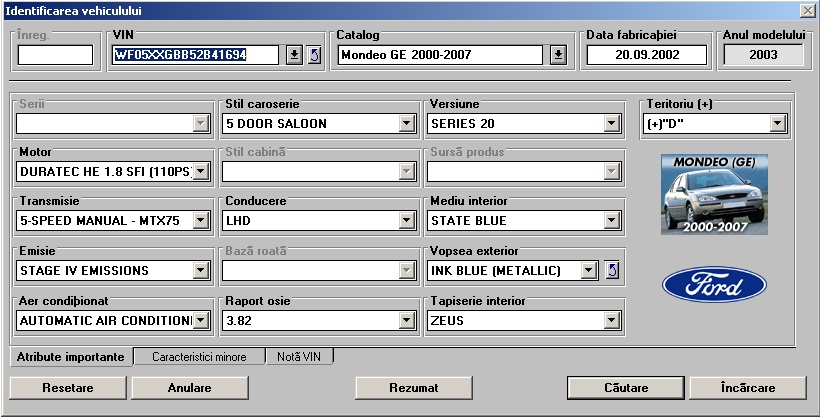Open the Transmisie dropdown

201,221
